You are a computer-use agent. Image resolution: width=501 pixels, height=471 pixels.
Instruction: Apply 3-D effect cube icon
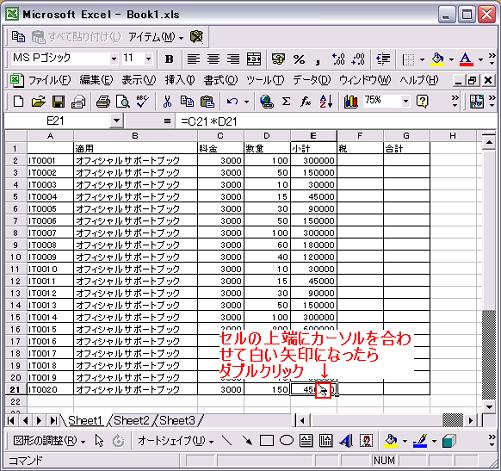pyautogui.click(x=449, y=441)
